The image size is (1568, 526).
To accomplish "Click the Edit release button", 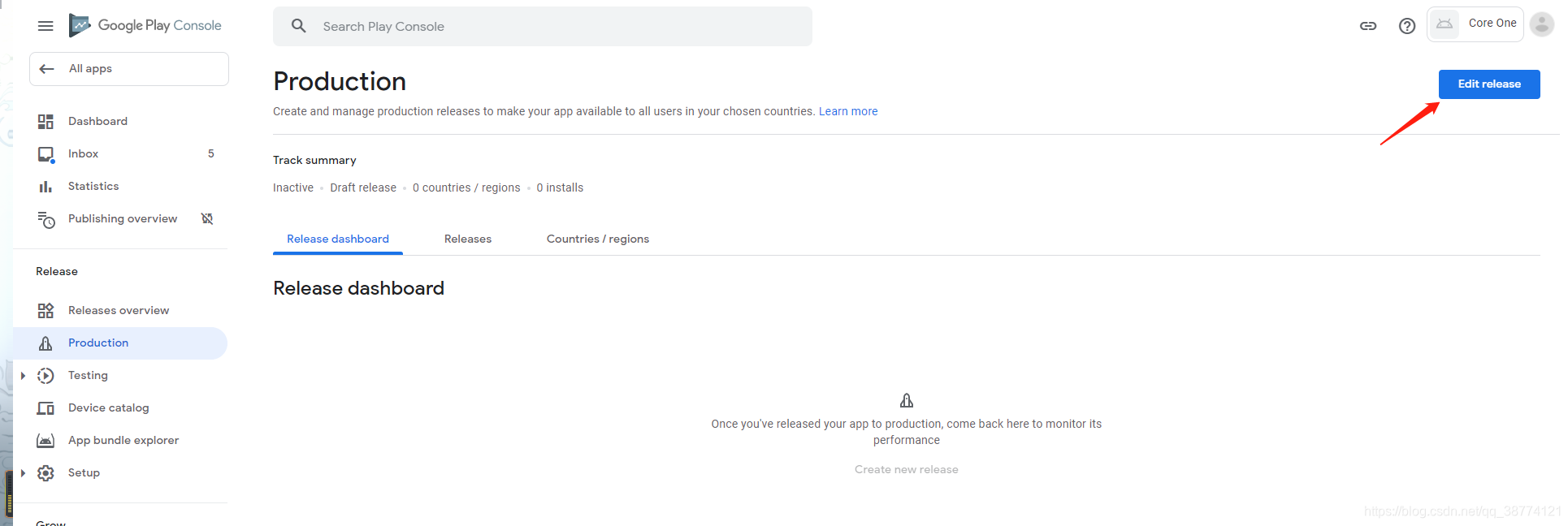I will click(x=1489, y=84).
